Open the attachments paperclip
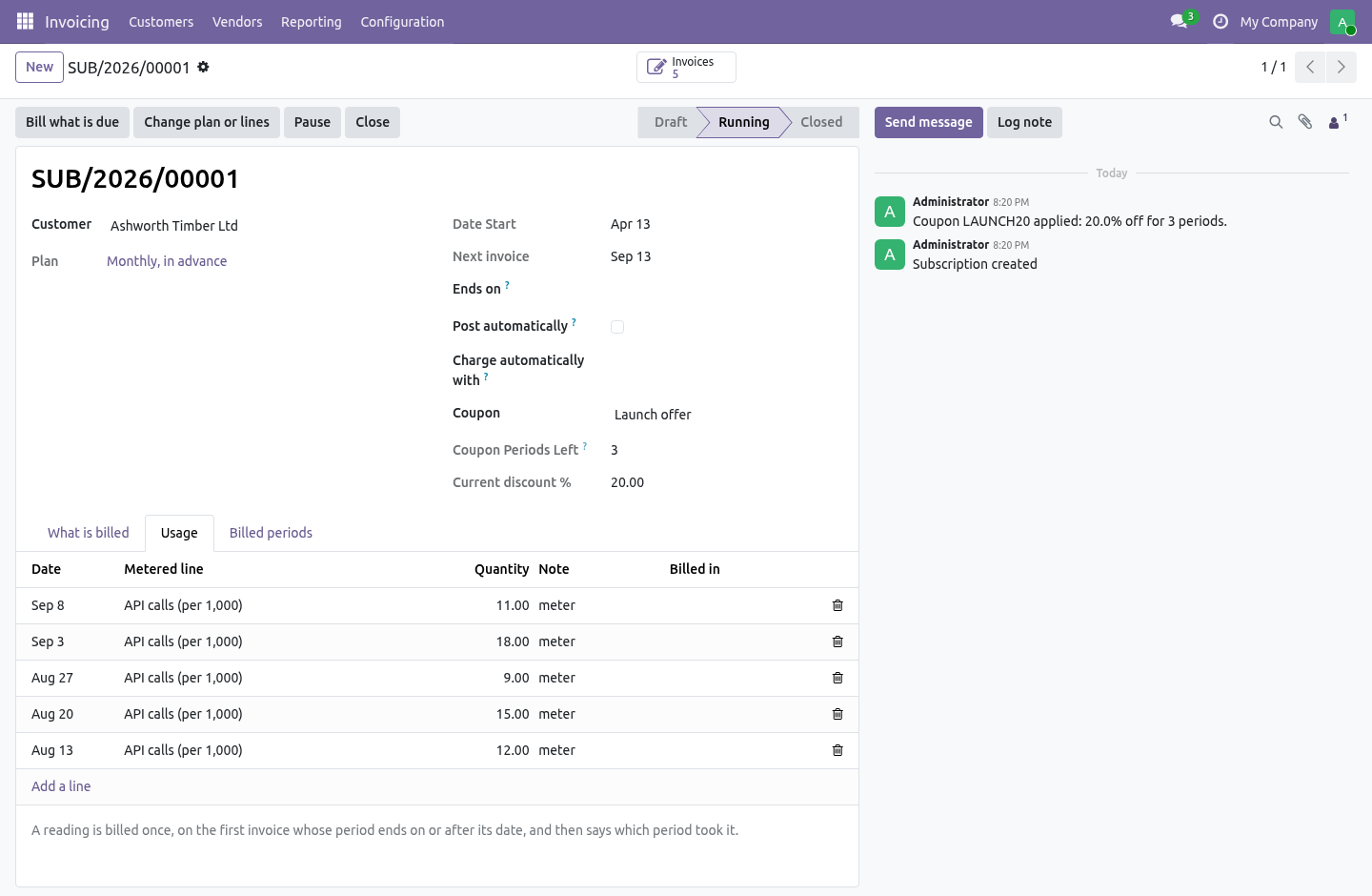 click(1305, 122)
